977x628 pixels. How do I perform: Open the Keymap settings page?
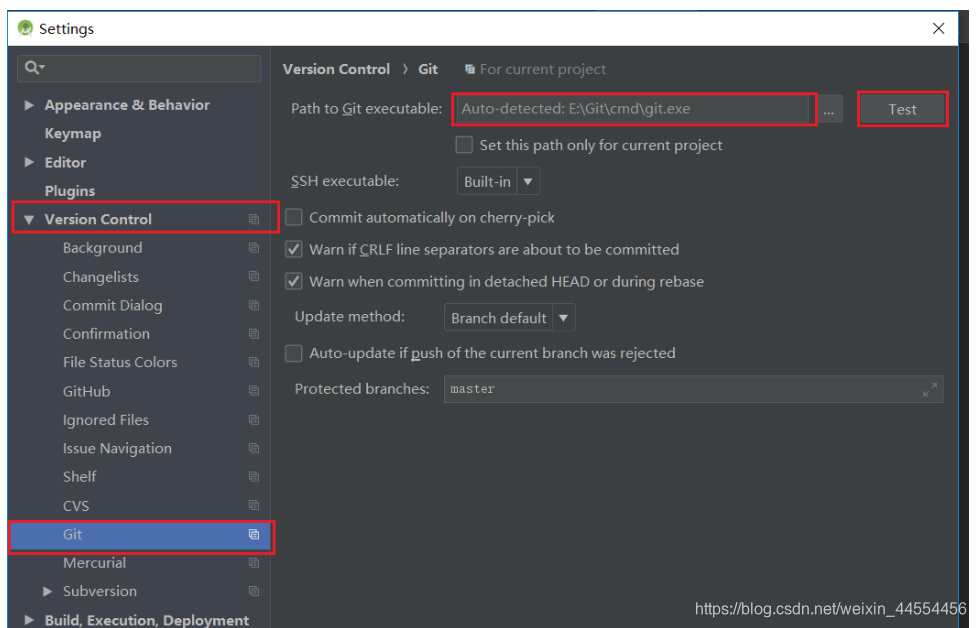point(72,133)
